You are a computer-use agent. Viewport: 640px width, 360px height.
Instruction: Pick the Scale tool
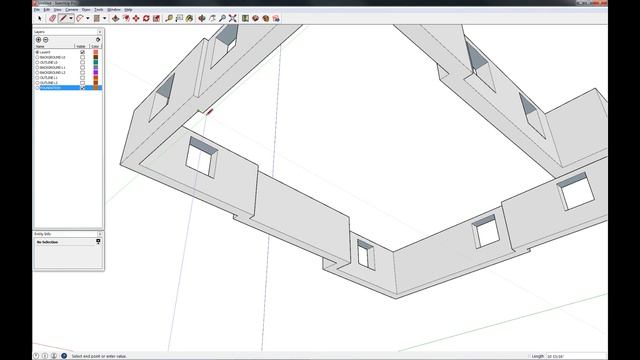click(156, 18)
